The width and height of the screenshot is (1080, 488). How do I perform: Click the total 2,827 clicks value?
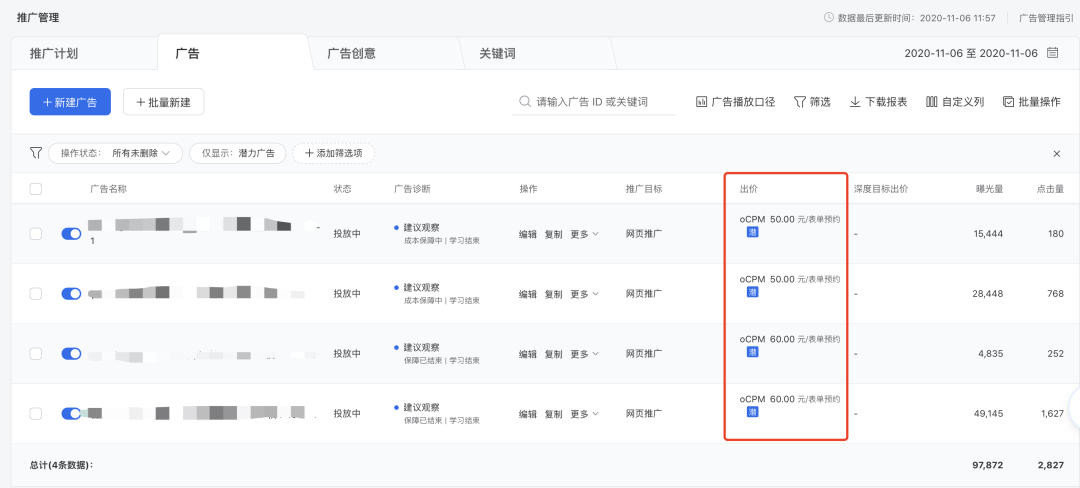point(1051,465)
